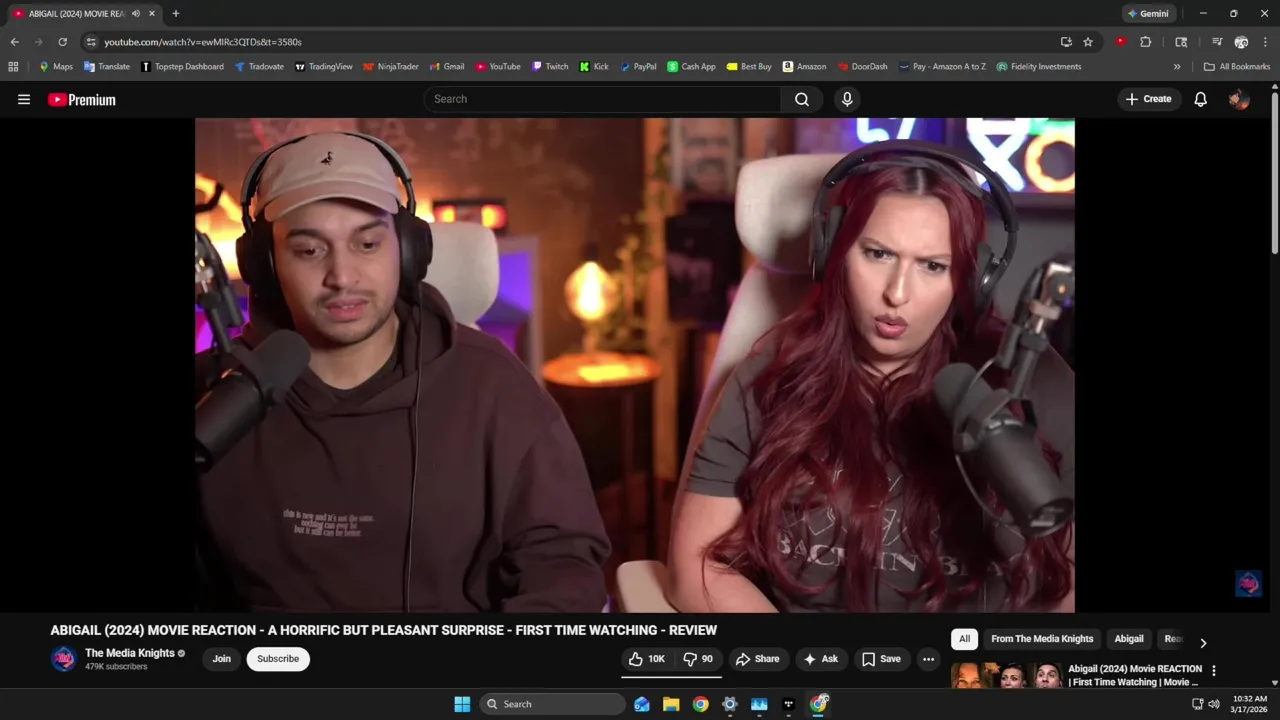Open more options for the Abigail recommended video
Screen dimensions: 1280x720
tap(1214, 671)
